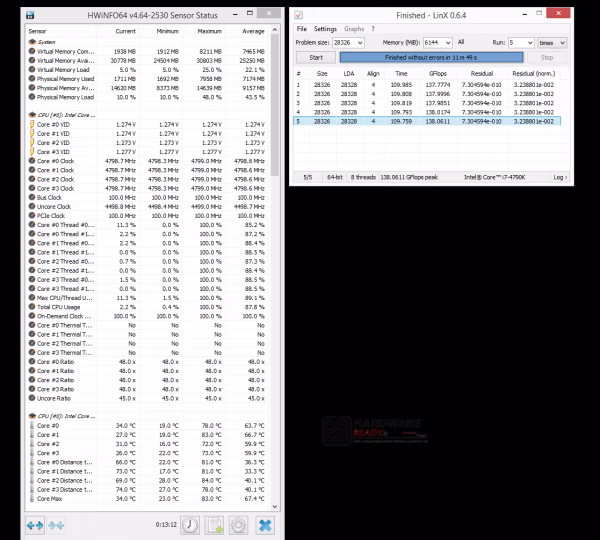Click the finished progress bar in LinX
Screen dimensions: 600x540
[x=431, y=57]
